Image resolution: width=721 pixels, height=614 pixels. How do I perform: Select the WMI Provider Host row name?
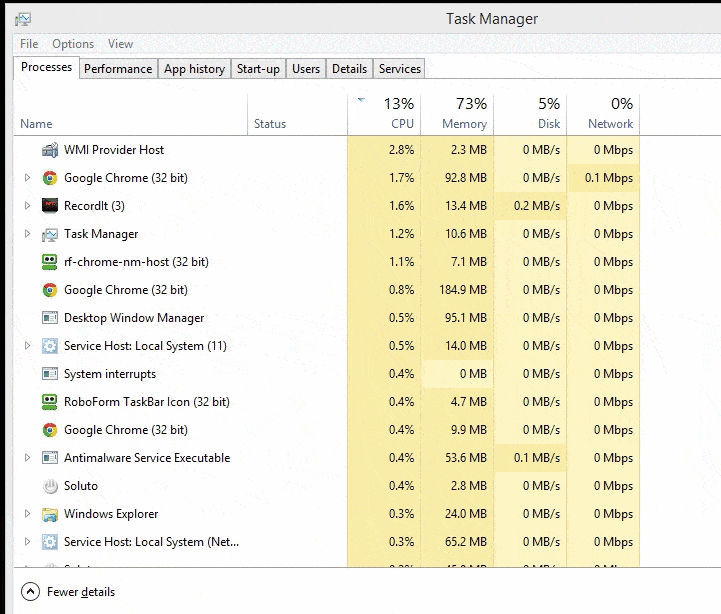[114, 150]
